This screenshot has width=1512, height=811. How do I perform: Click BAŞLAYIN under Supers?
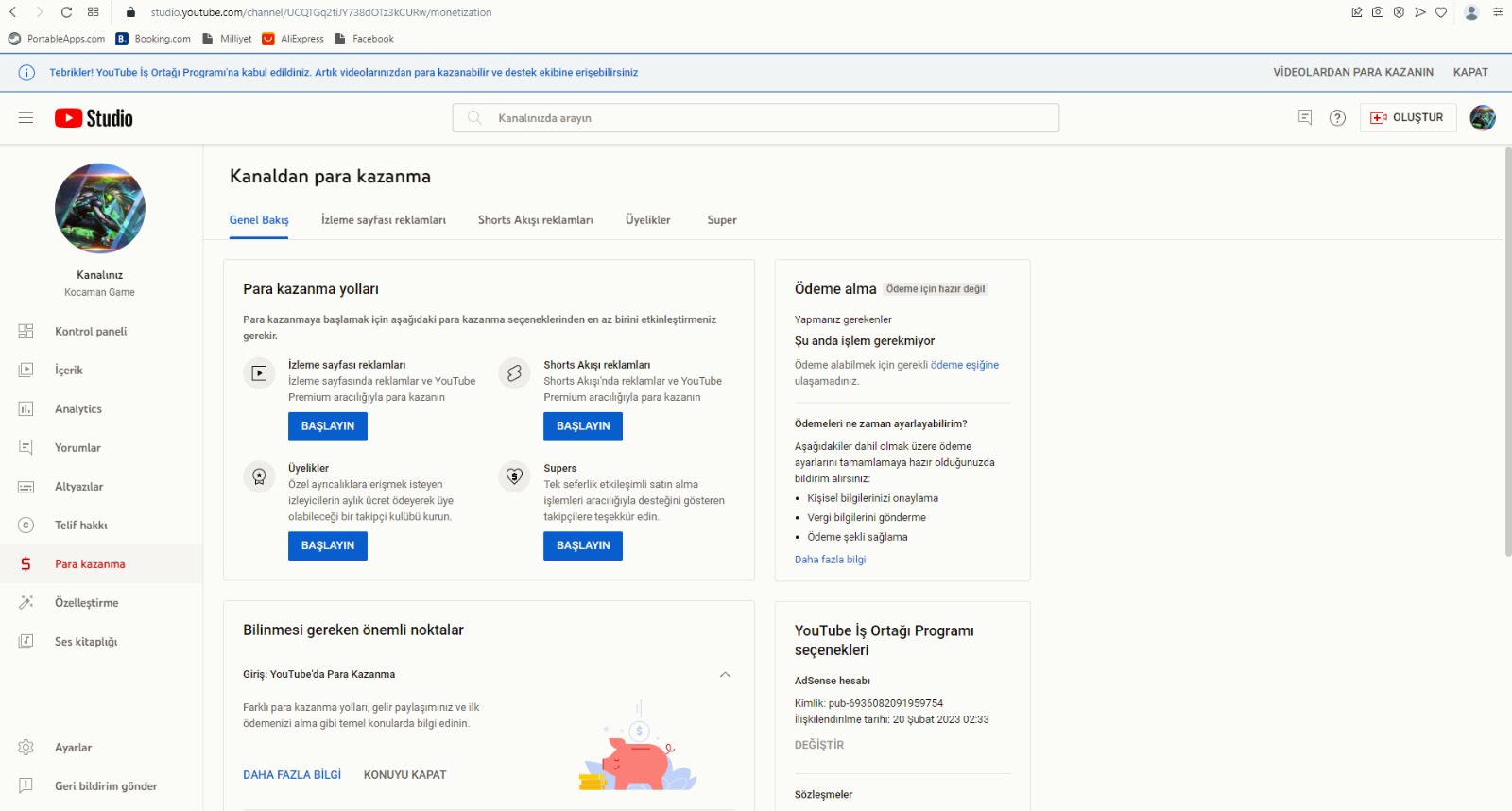click(x=583, y=545)
